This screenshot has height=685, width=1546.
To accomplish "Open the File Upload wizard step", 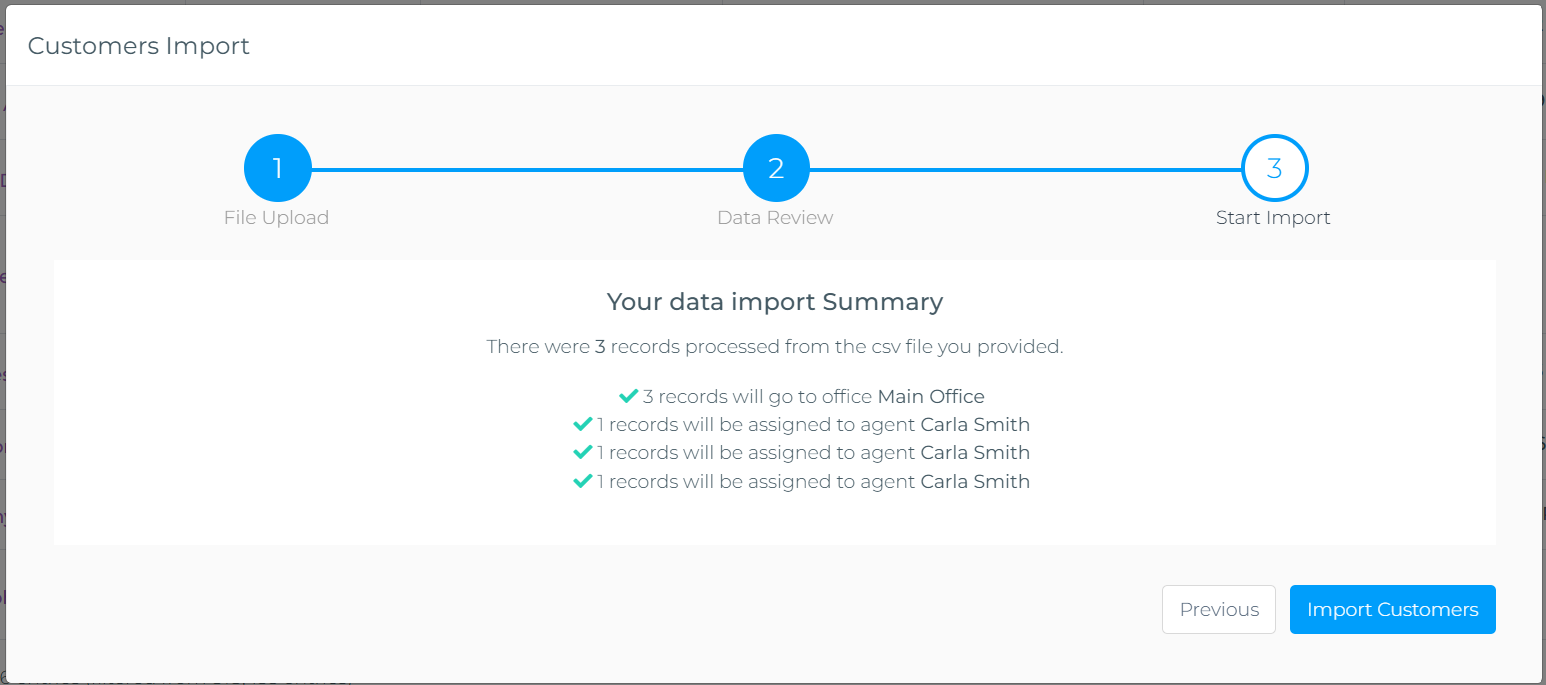I will click(x=277, y=217).
